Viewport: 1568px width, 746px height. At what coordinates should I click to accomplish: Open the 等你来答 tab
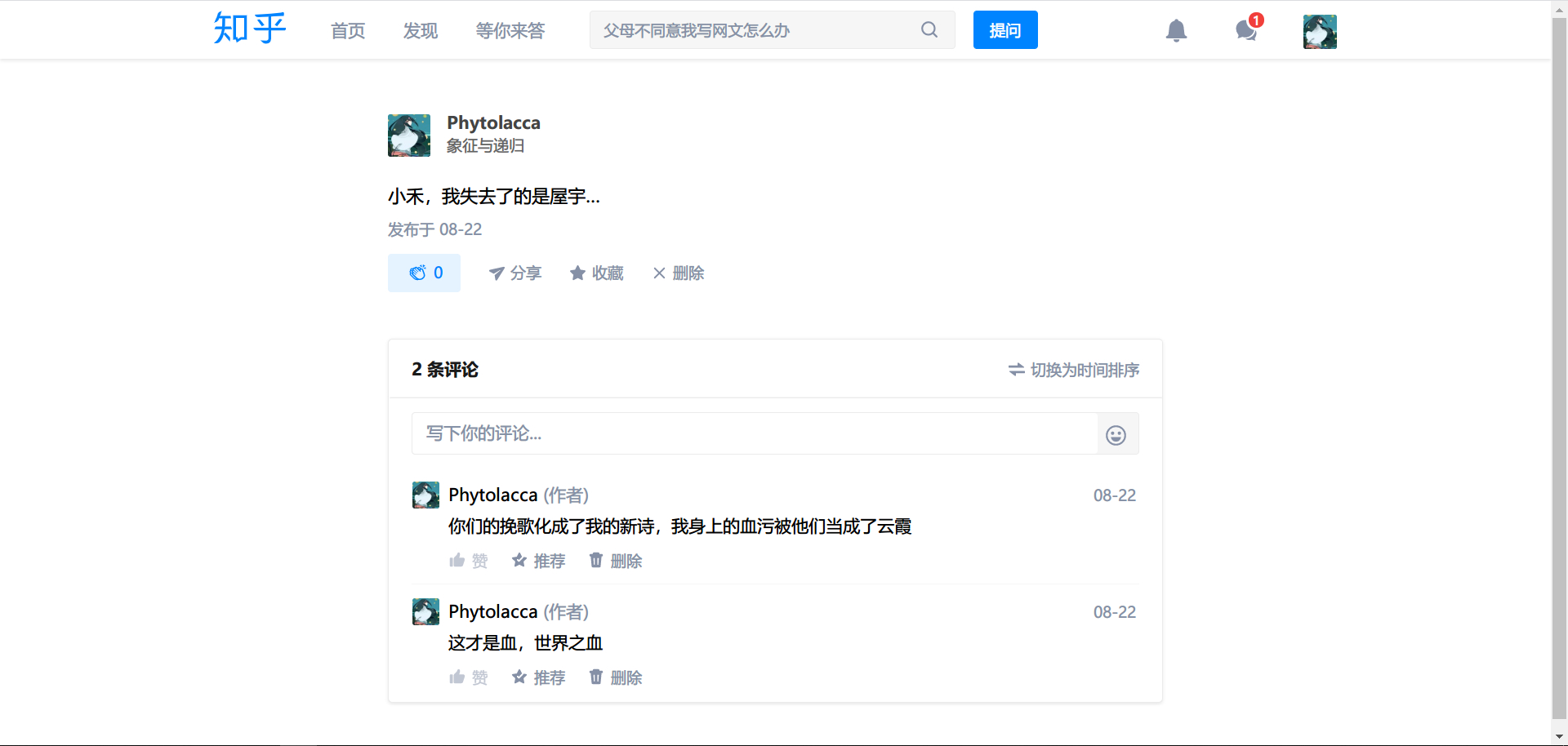click(x=510, y=31)
